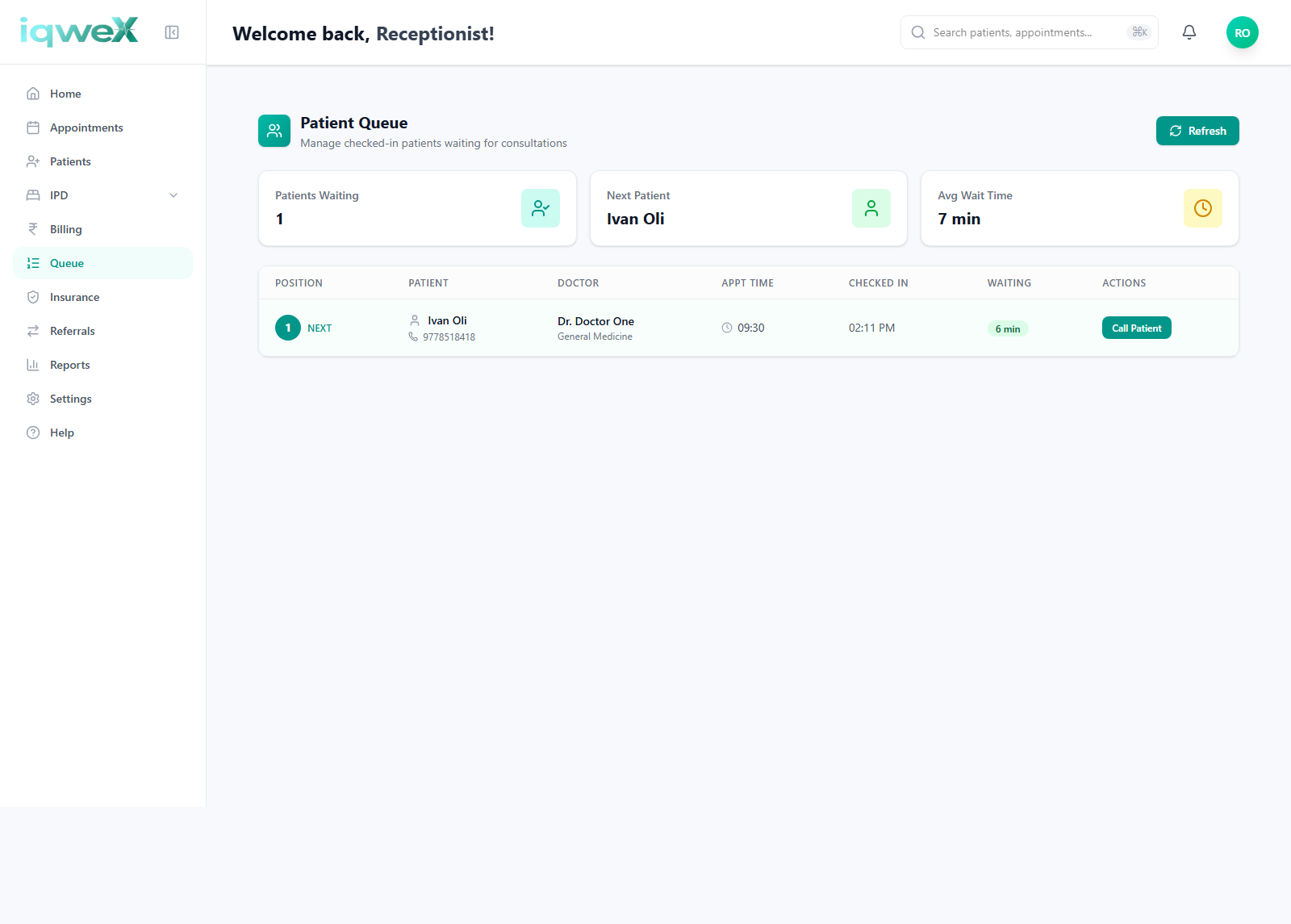This screenshot has height=924, width=1291.
Task: Click the Patient Queue heading
Action: (x=354, y=123)
